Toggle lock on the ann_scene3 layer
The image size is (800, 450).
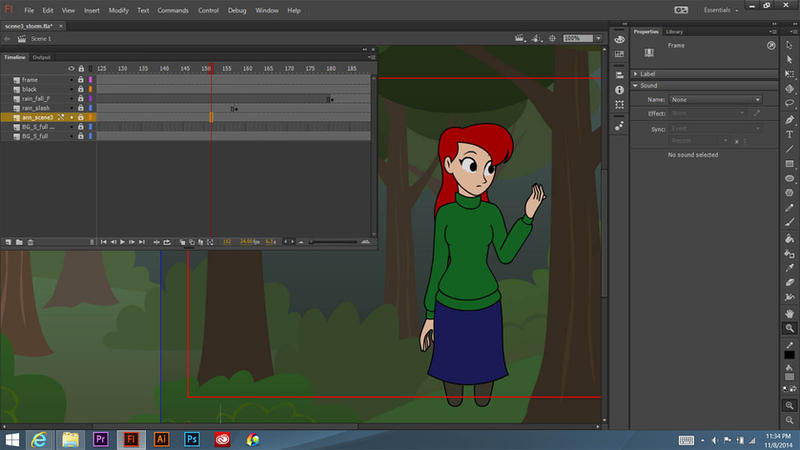click(81, 117)
